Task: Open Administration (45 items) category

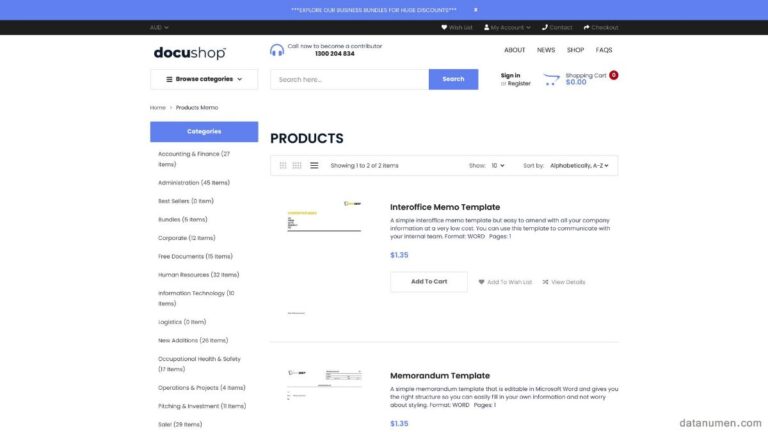Action: [194, 183]
